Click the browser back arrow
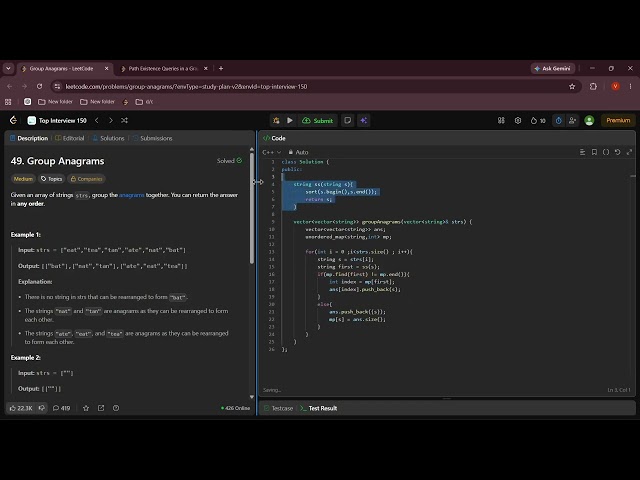Screen dimensions: 640x480 point(10,87)
